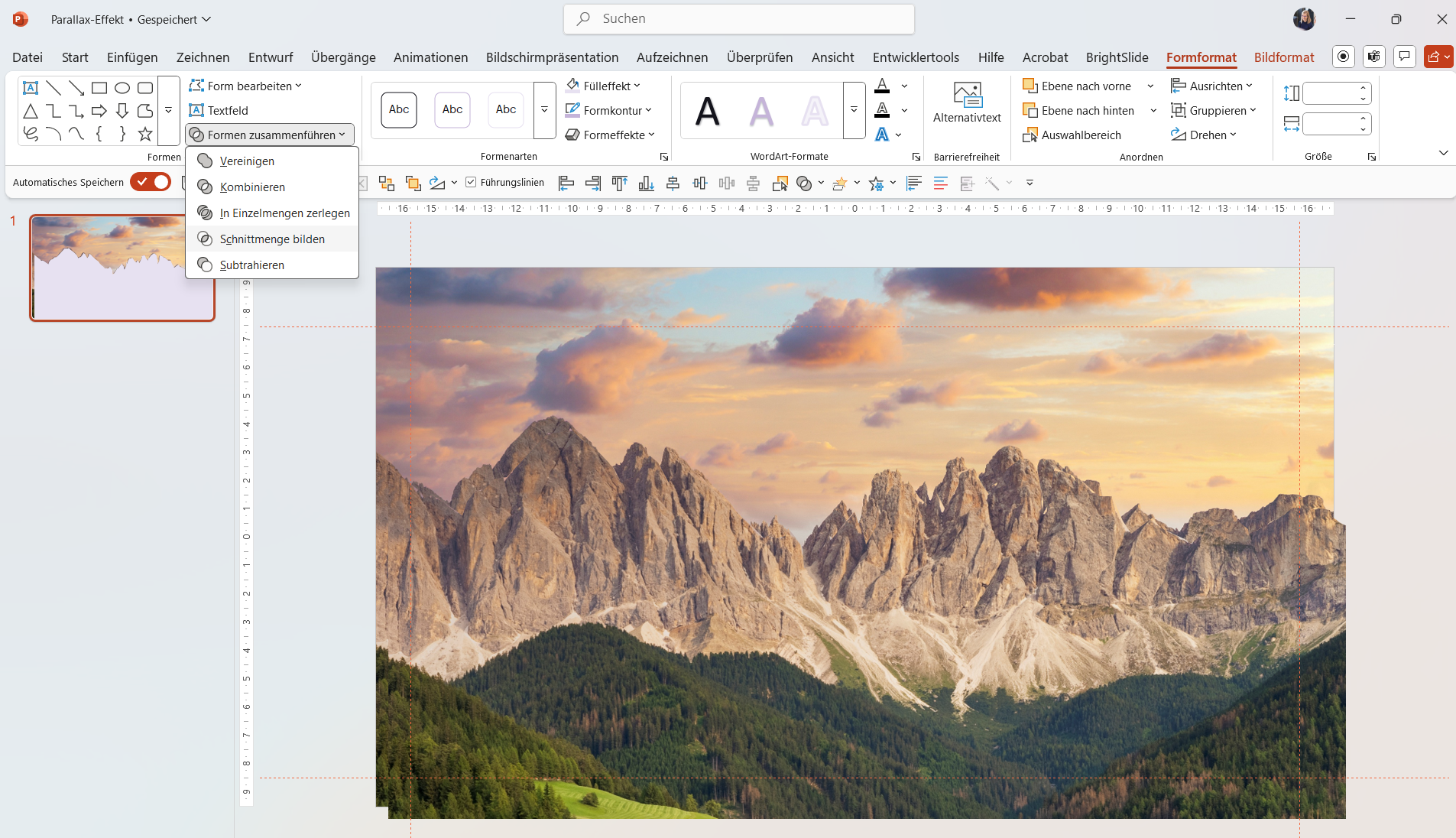
Task: Open the Einfügen ribbon tab
Action: pos(132,57)
